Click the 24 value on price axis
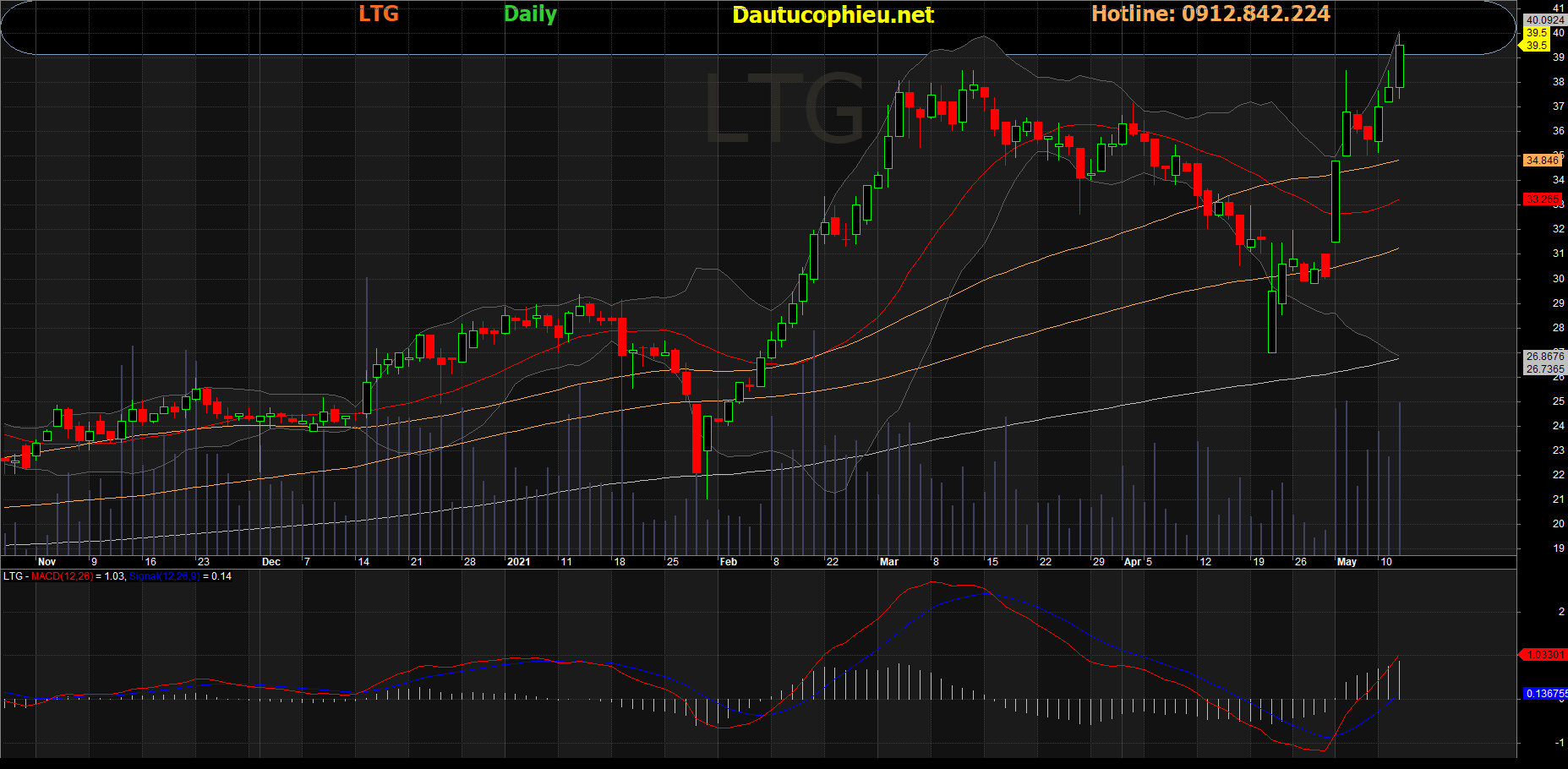This screenshot has height=769, width=1568. 1558,426
